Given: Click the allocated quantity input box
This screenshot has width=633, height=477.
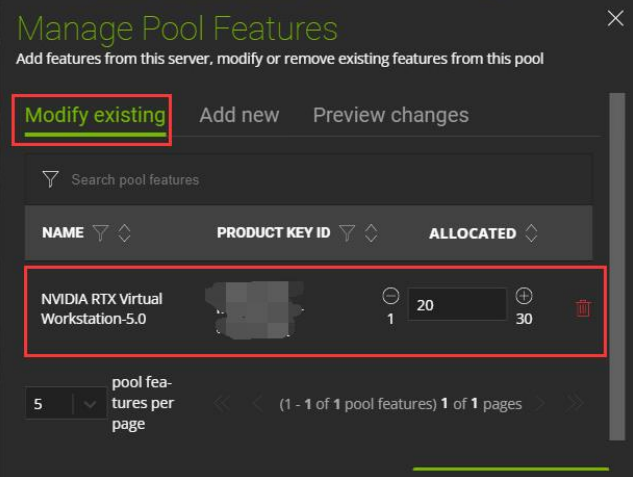Looking at the screenshot, I should [x=456, y=305].
